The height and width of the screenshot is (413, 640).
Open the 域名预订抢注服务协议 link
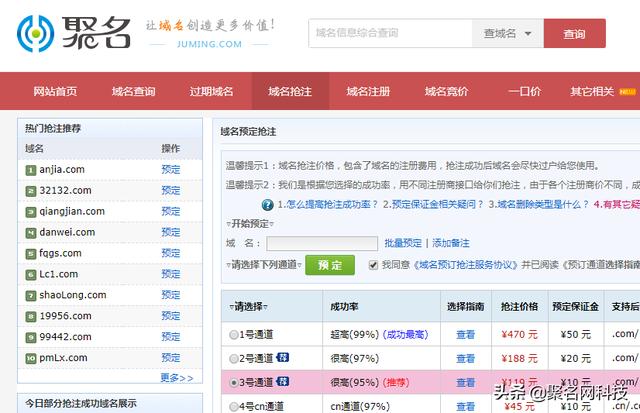pos(465,265)
